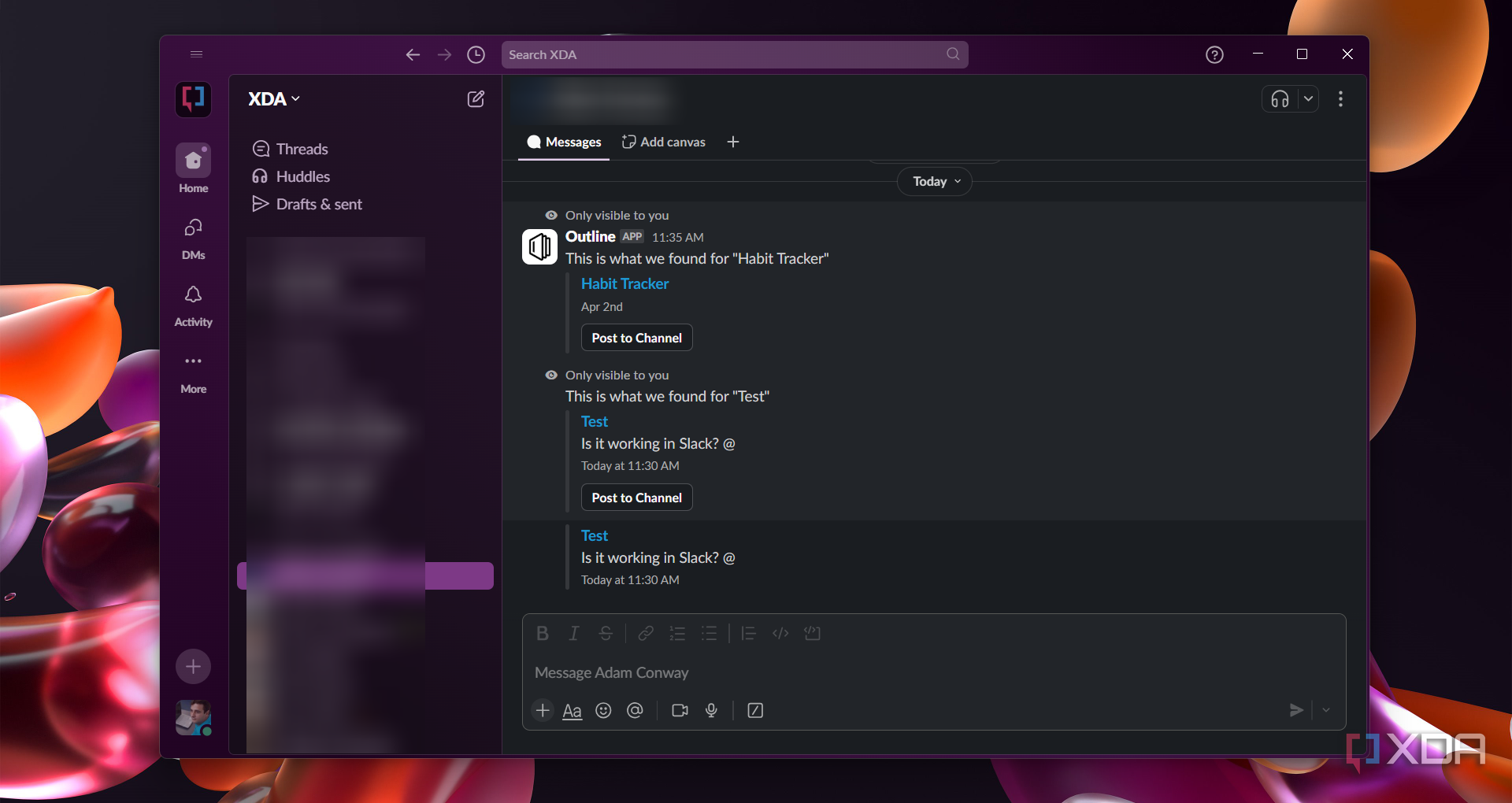Toggle bulleted list formatting
Screen dimensions: 1512x803
pyautogui.click(x=709, y=633)
